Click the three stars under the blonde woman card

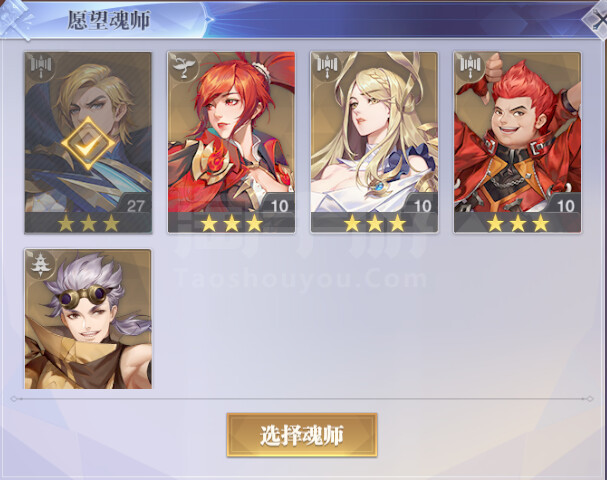[x=375, y=224]
